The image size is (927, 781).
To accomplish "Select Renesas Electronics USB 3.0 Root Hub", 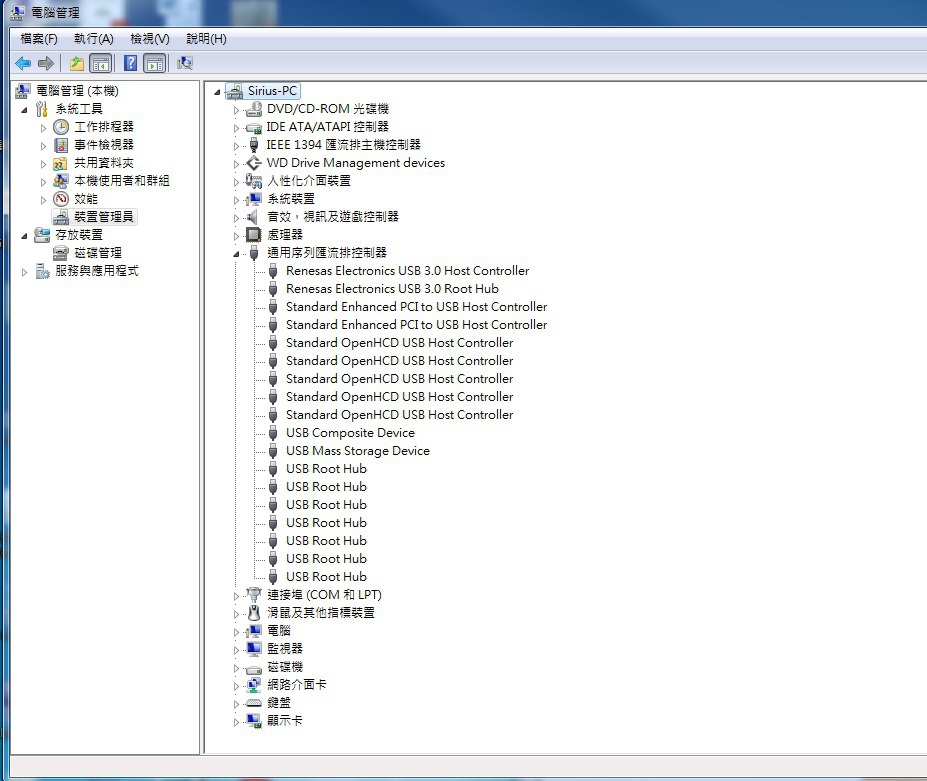I will click(392, 289).
